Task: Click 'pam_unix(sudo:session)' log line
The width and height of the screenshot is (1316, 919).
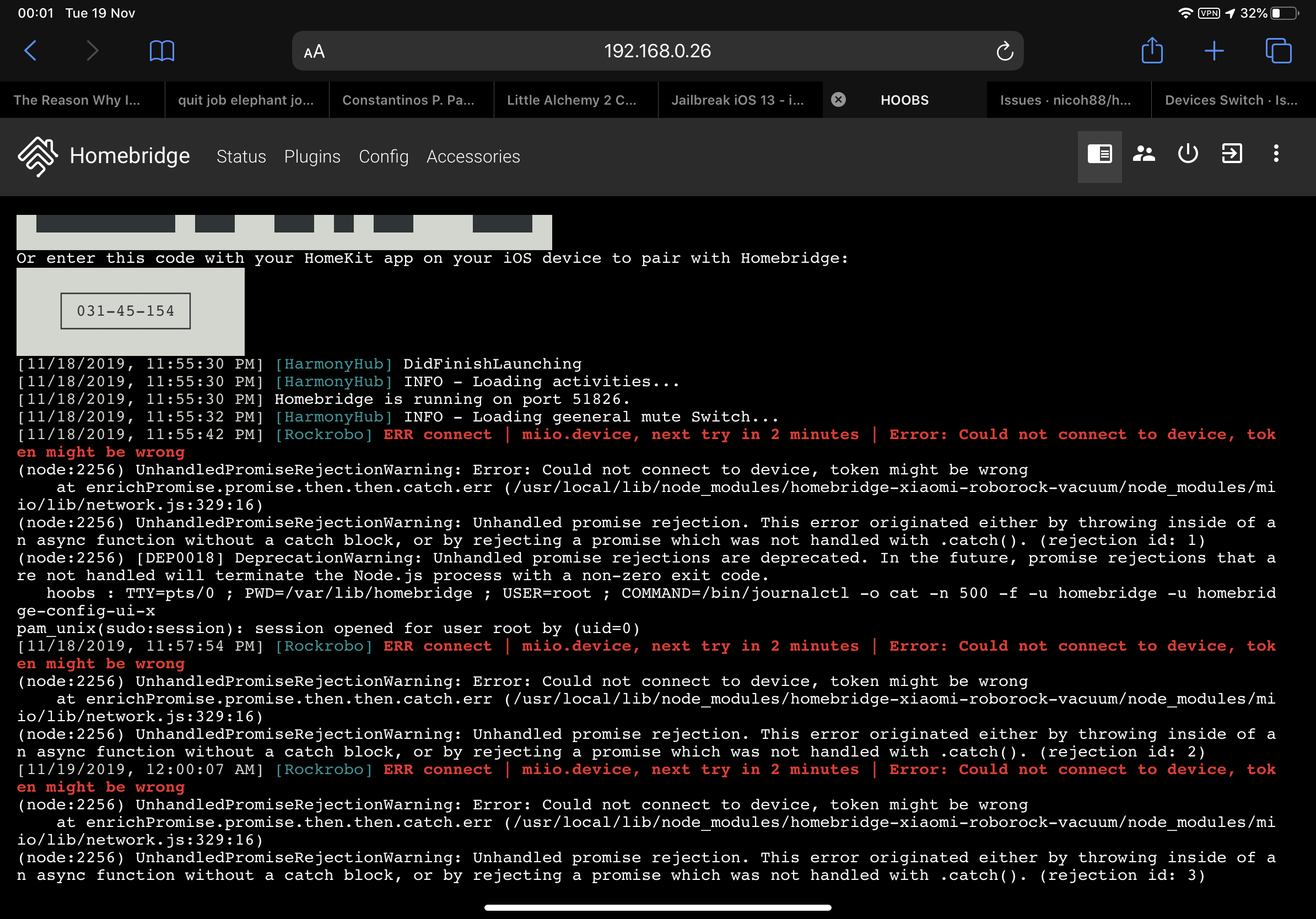Action: pos(328,629)
